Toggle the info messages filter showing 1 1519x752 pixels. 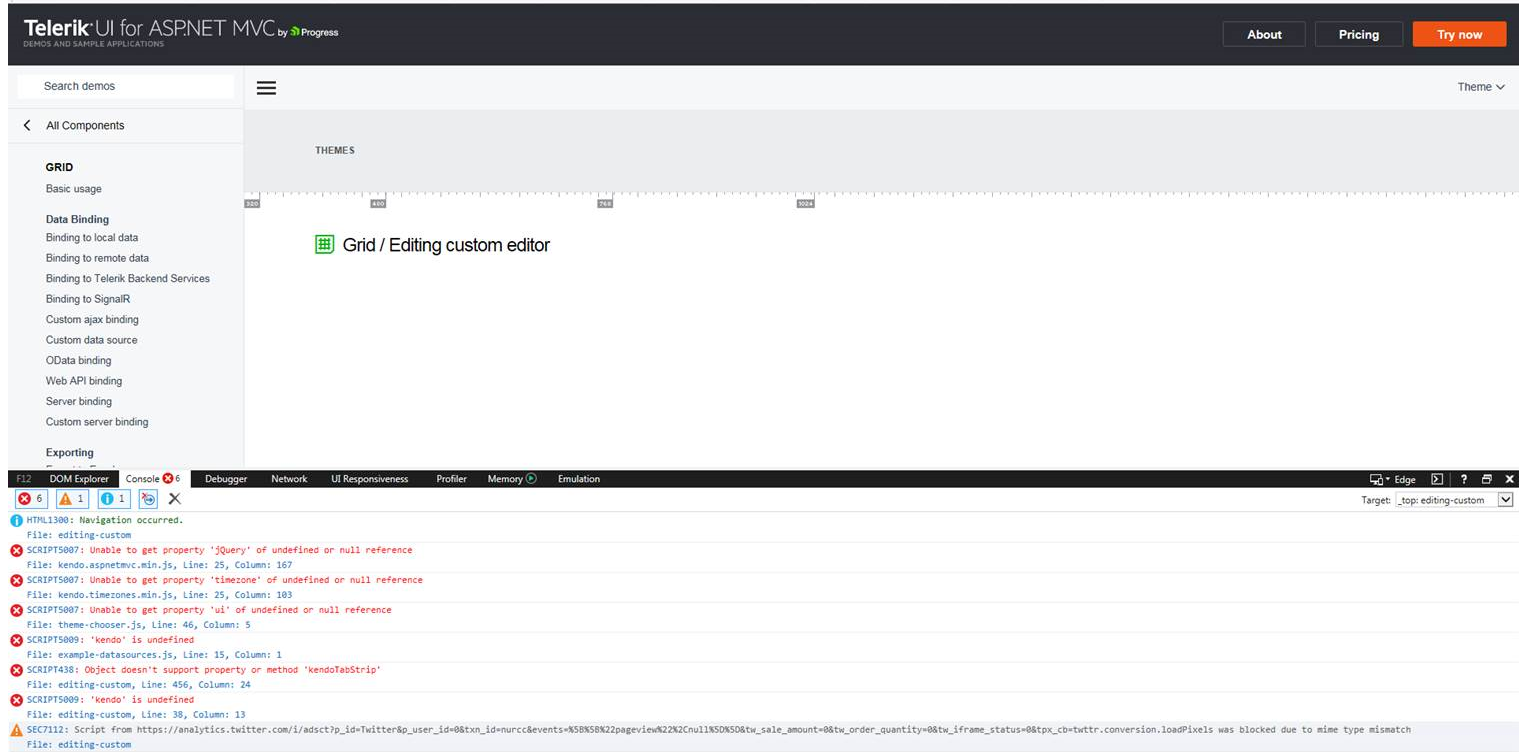(x=114, y=499)
